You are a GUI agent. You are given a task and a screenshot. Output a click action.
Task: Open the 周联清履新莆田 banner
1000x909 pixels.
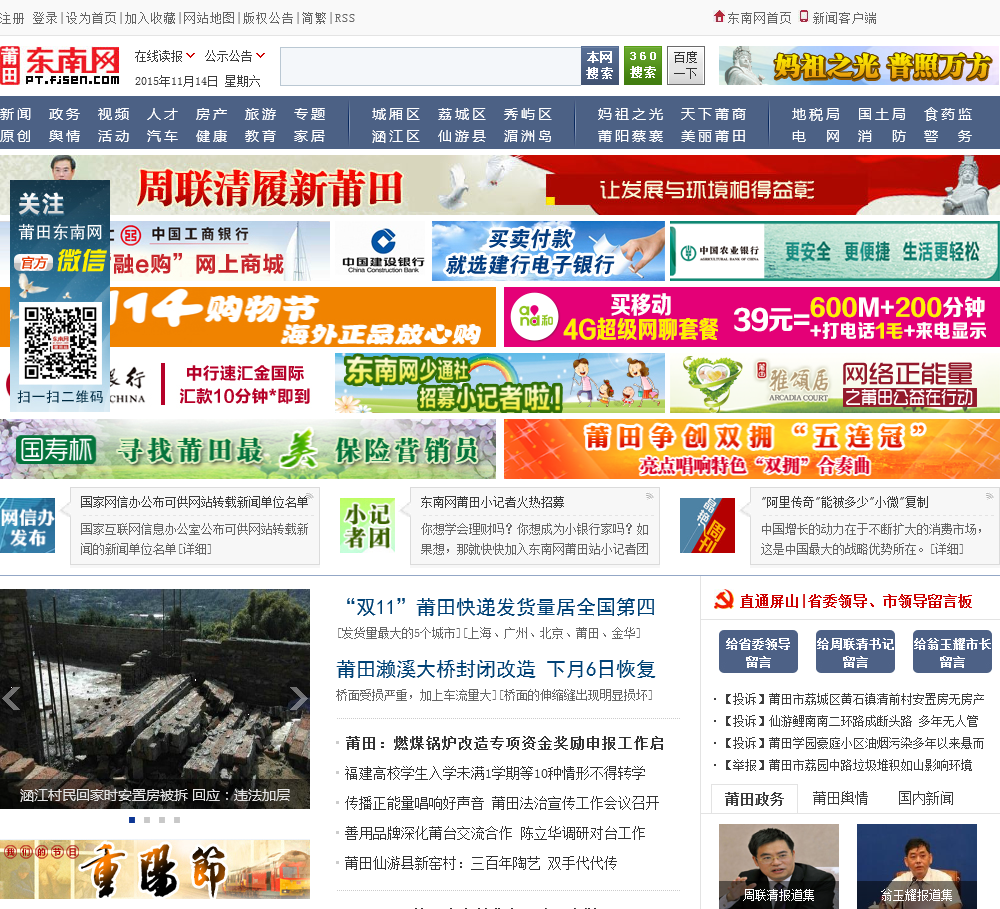coord(500,186)
